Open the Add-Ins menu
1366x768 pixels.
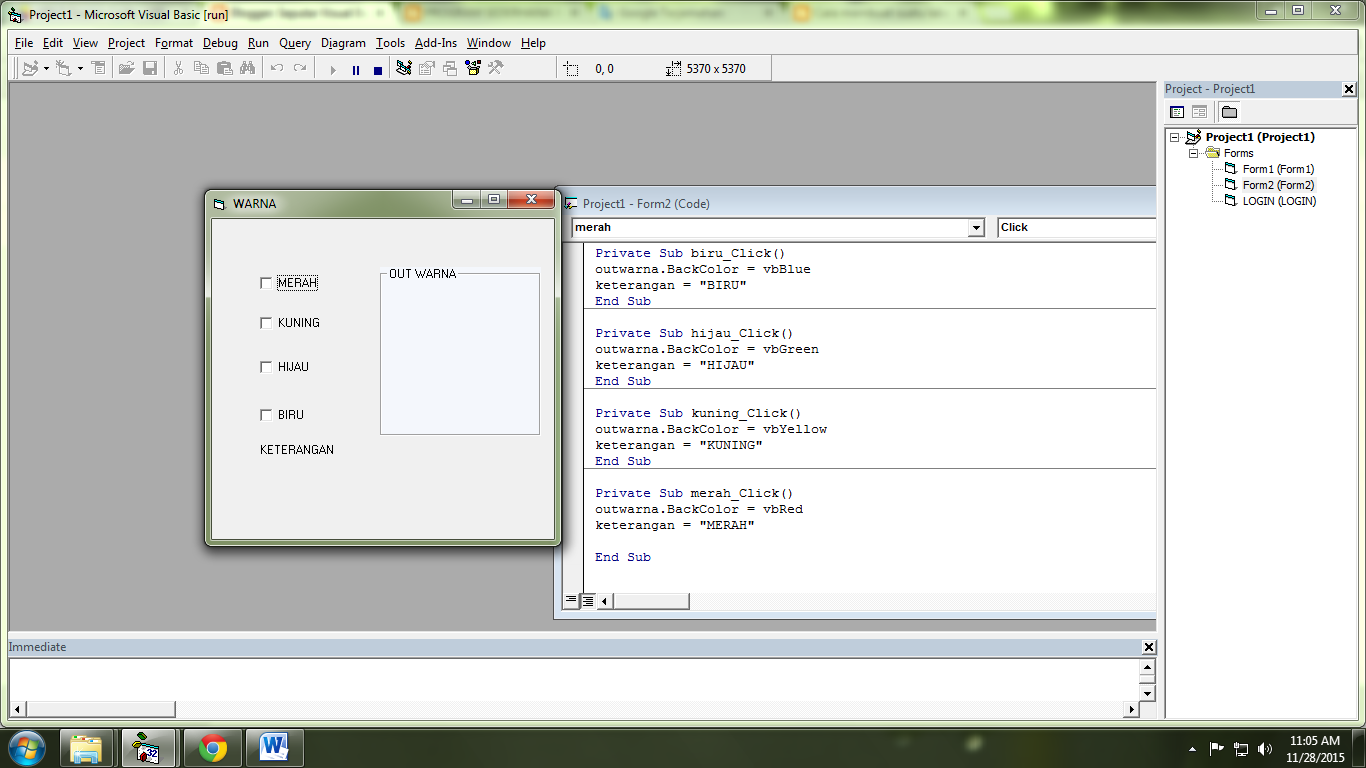click(436, 43)
